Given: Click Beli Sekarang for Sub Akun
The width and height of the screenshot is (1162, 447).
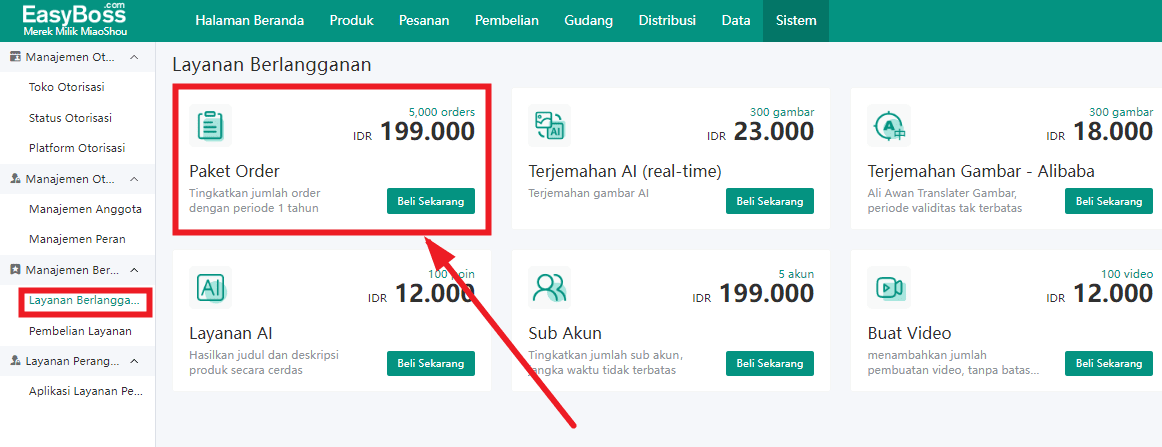Looking at the screenshot, I should [770, 363].
